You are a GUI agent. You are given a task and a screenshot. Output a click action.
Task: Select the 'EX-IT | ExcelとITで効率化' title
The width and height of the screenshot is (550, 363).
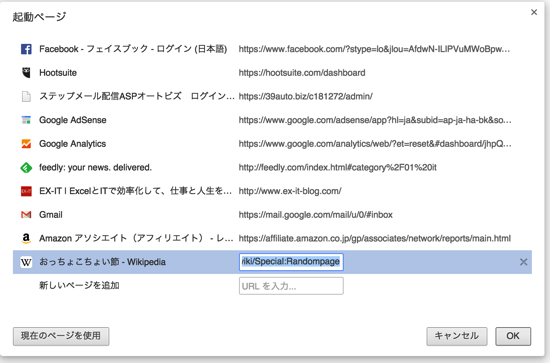[135, 191]
